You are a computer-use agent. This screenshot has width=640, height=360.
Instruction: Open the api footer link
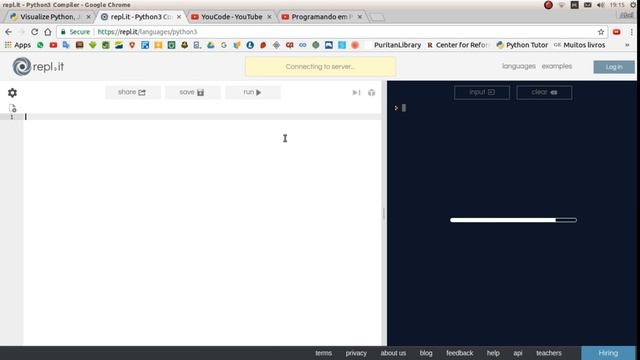[518, 353]
